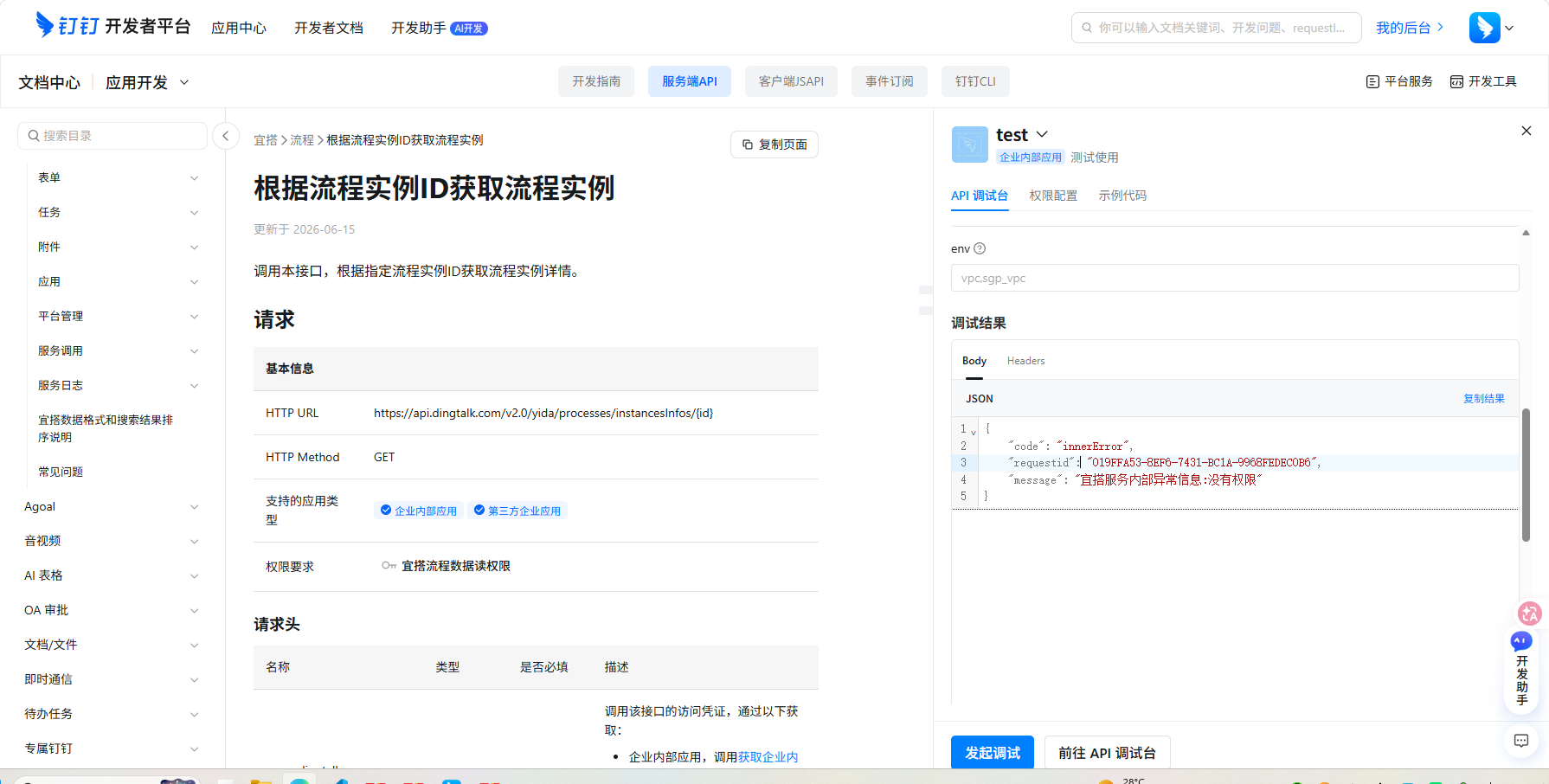Switch to the 开发指南 tab
The image size is (1549, 784).
tap(596, 81)
